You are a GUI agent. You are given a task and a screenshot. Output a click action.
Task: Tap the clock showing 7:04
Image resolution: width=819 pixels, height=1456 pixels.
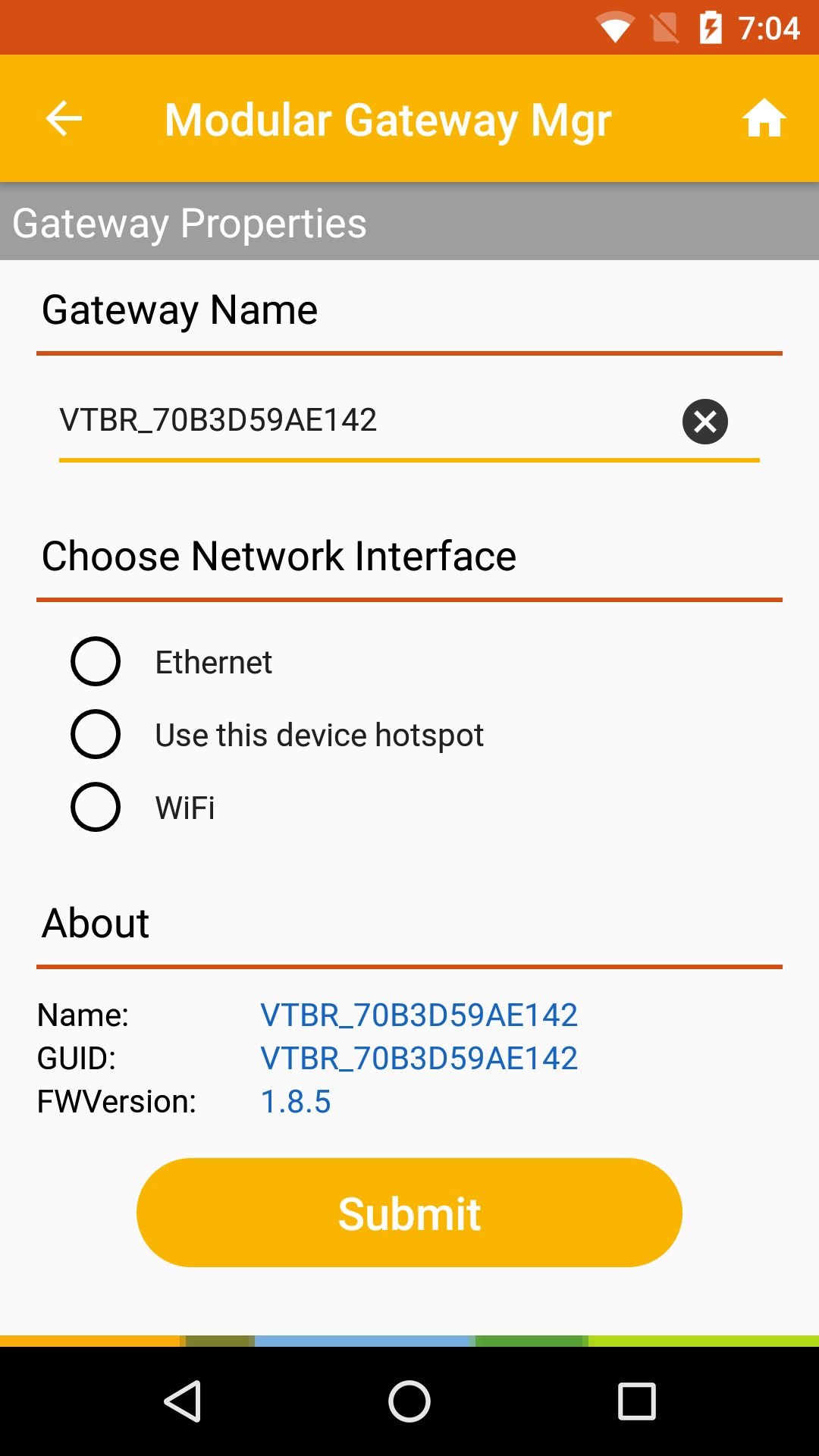(x=769, y=28)
